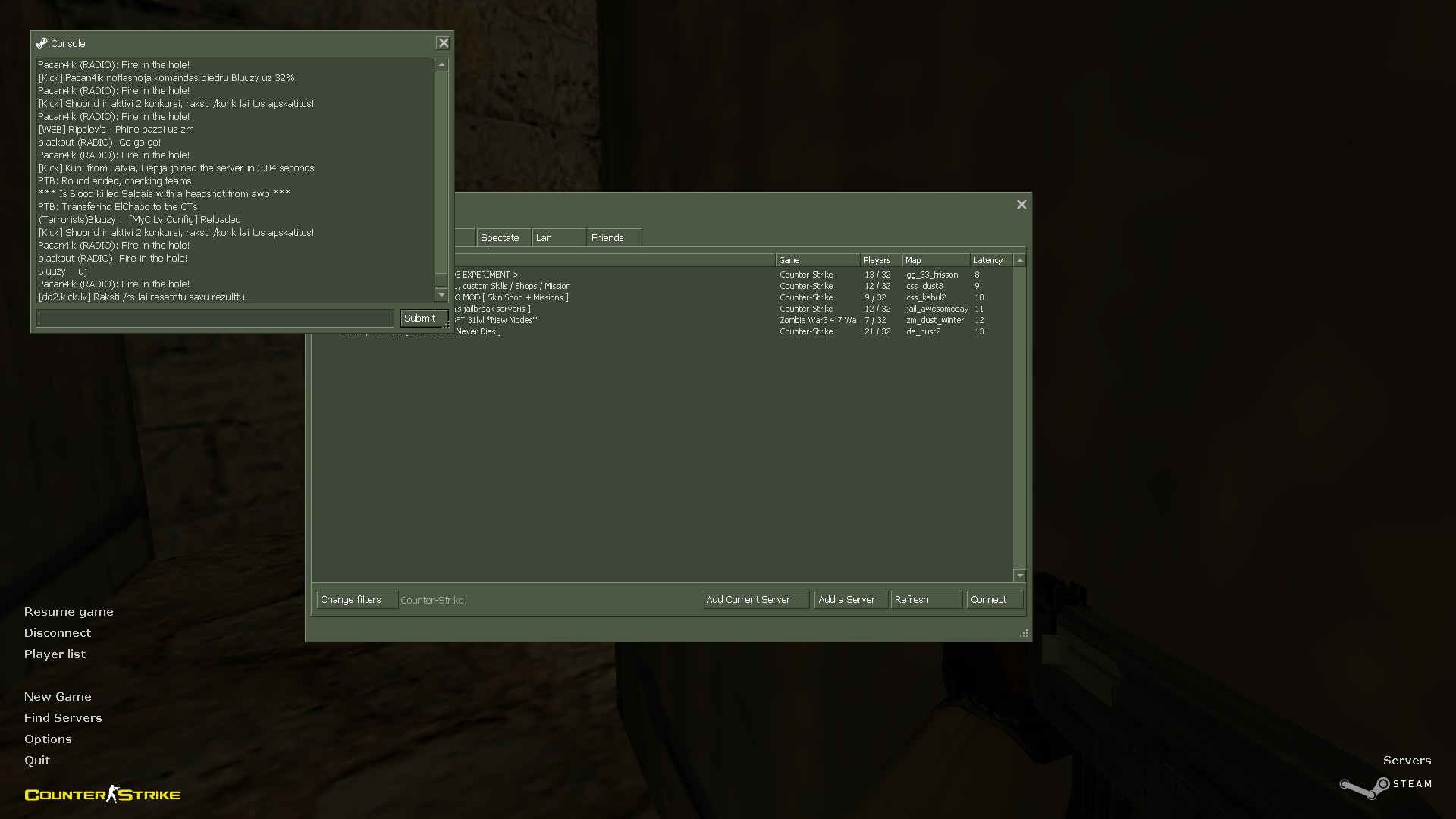Click the server browser resize grip
This screenshot has width=1456, height=819.
1024,633
